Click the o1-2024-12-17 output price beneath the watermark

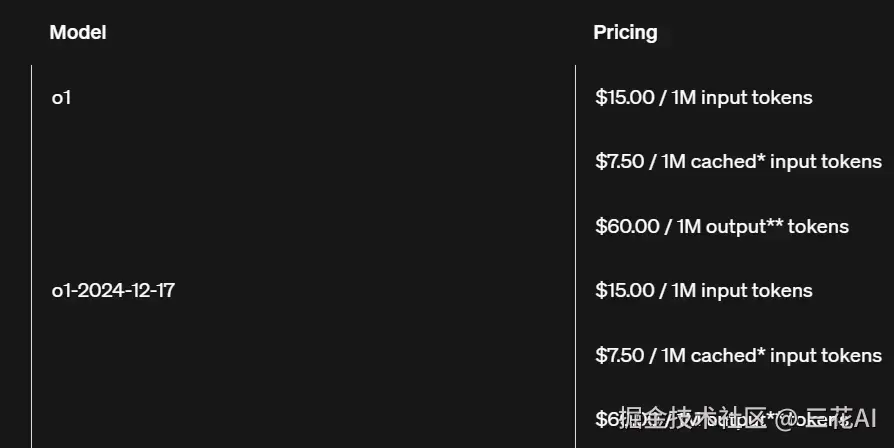(x=722, y=420)
